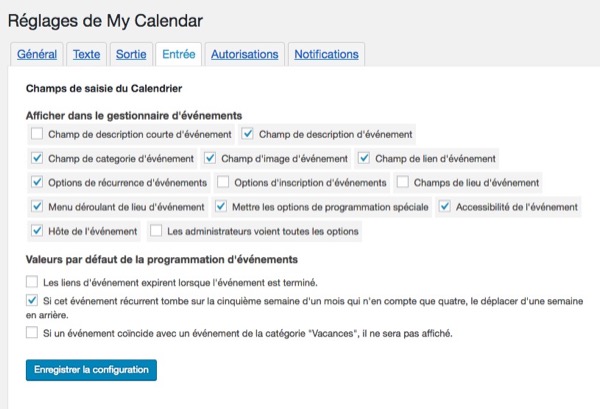This screenshot has height=409, width=600.
Task: Uncheck Hôte de l'événement
Action: [x=37, y=231]
